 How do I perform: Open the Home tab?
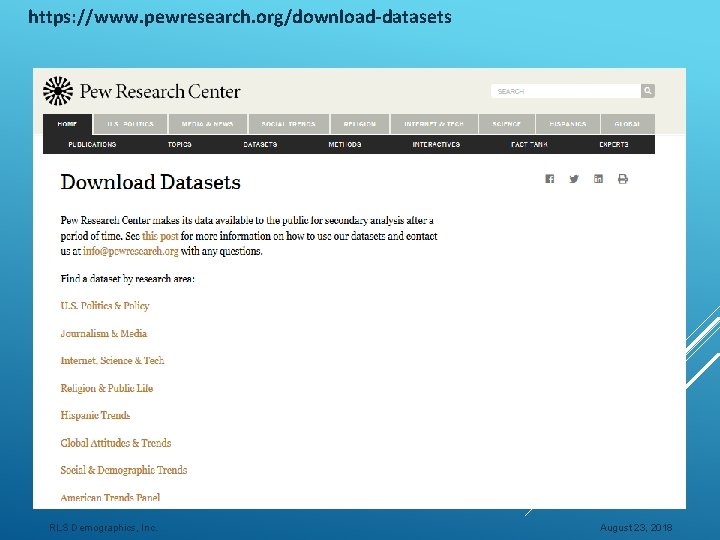coord(68,124)
